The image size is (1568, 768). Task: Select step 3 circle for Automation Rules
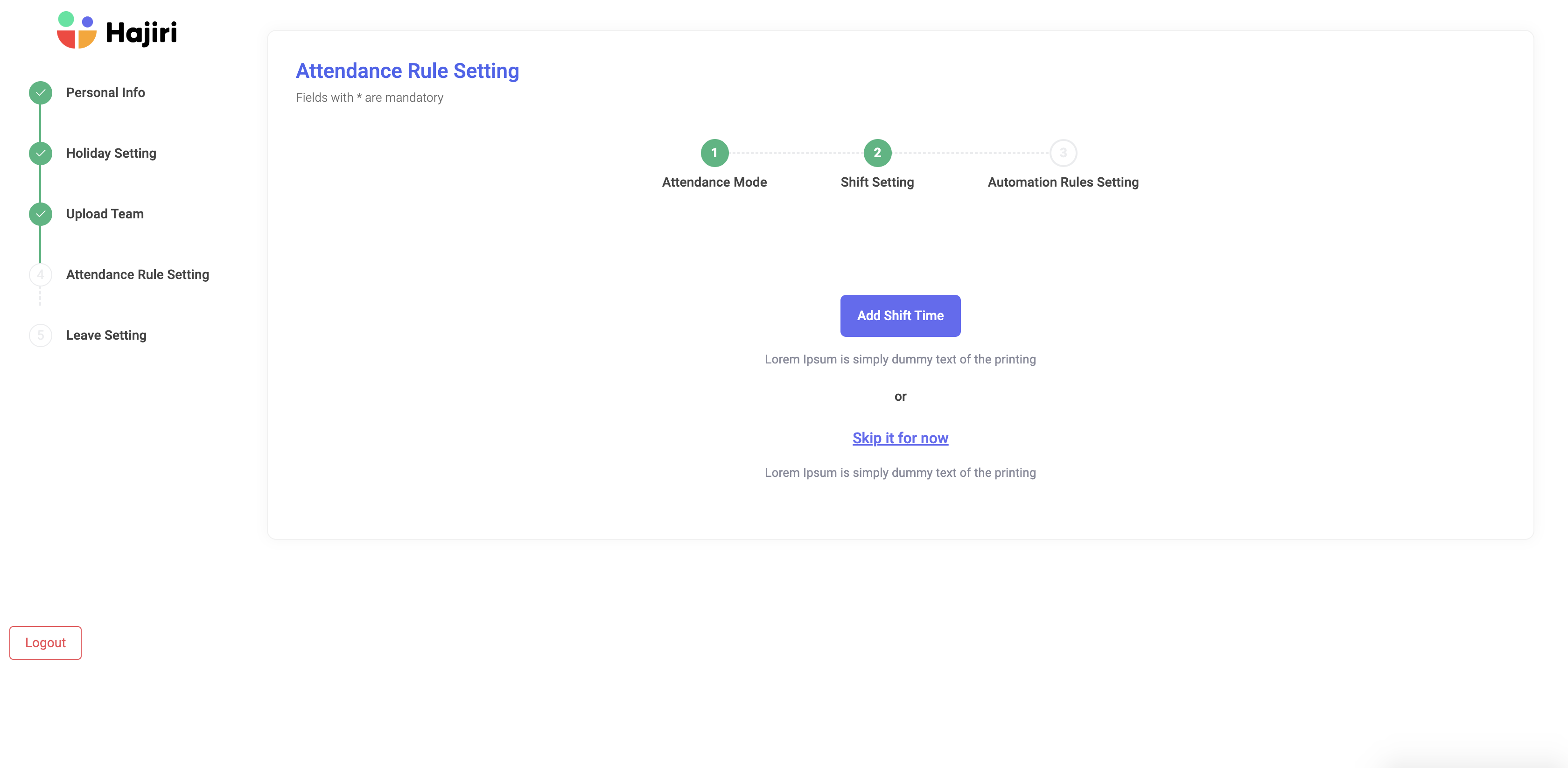coord(1063,153)
